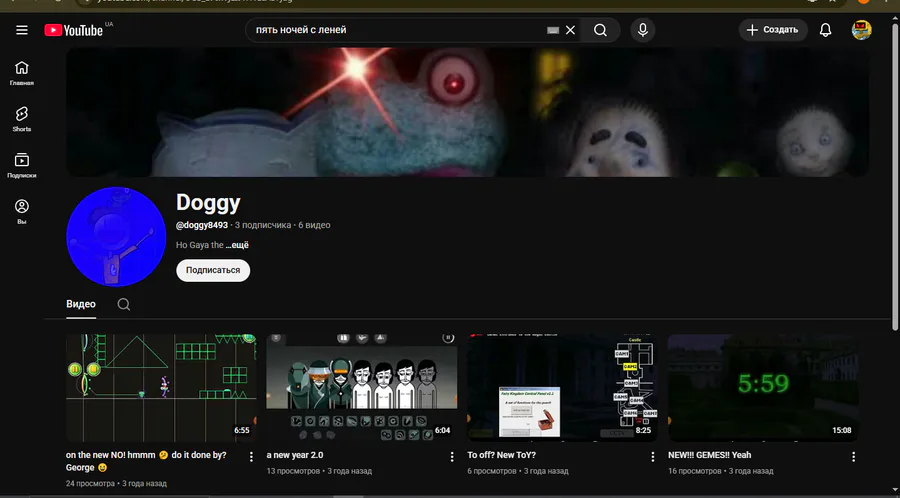The height and width of the screenshot is (498, 900).
Task: Open video title 'a new year 2.0'
Action: point(295,455)
